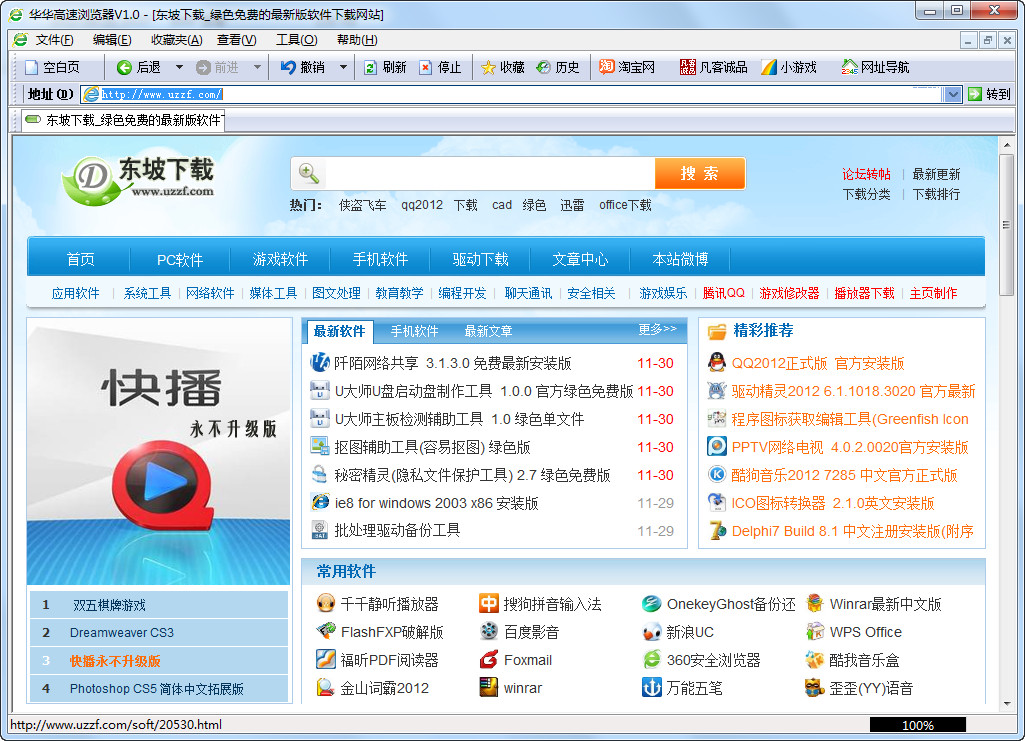
Task: Click the PPTV网络电视 icon
Action: click(717, 447)
